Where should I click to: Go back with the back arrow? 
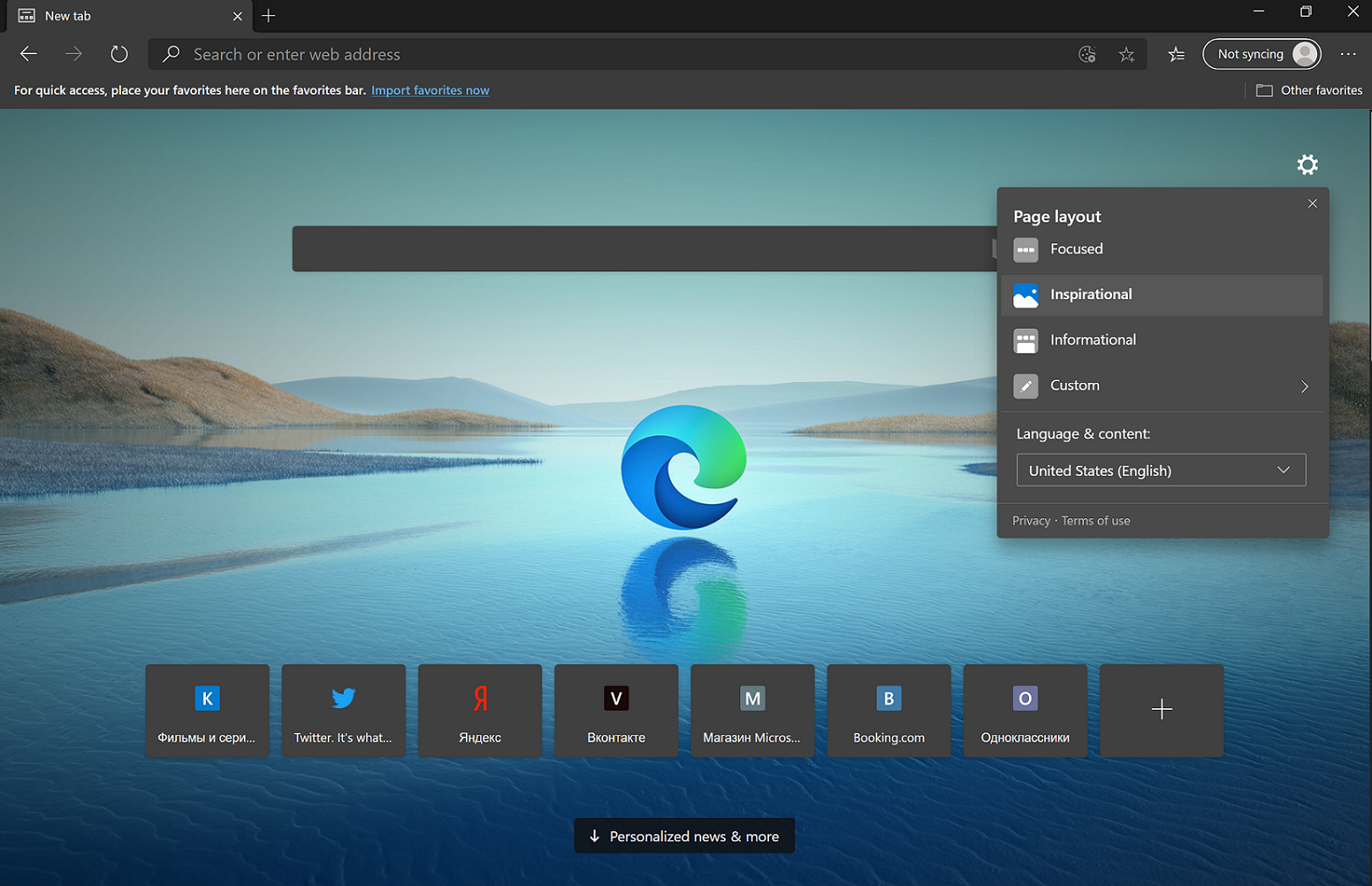tap(29, 54)
